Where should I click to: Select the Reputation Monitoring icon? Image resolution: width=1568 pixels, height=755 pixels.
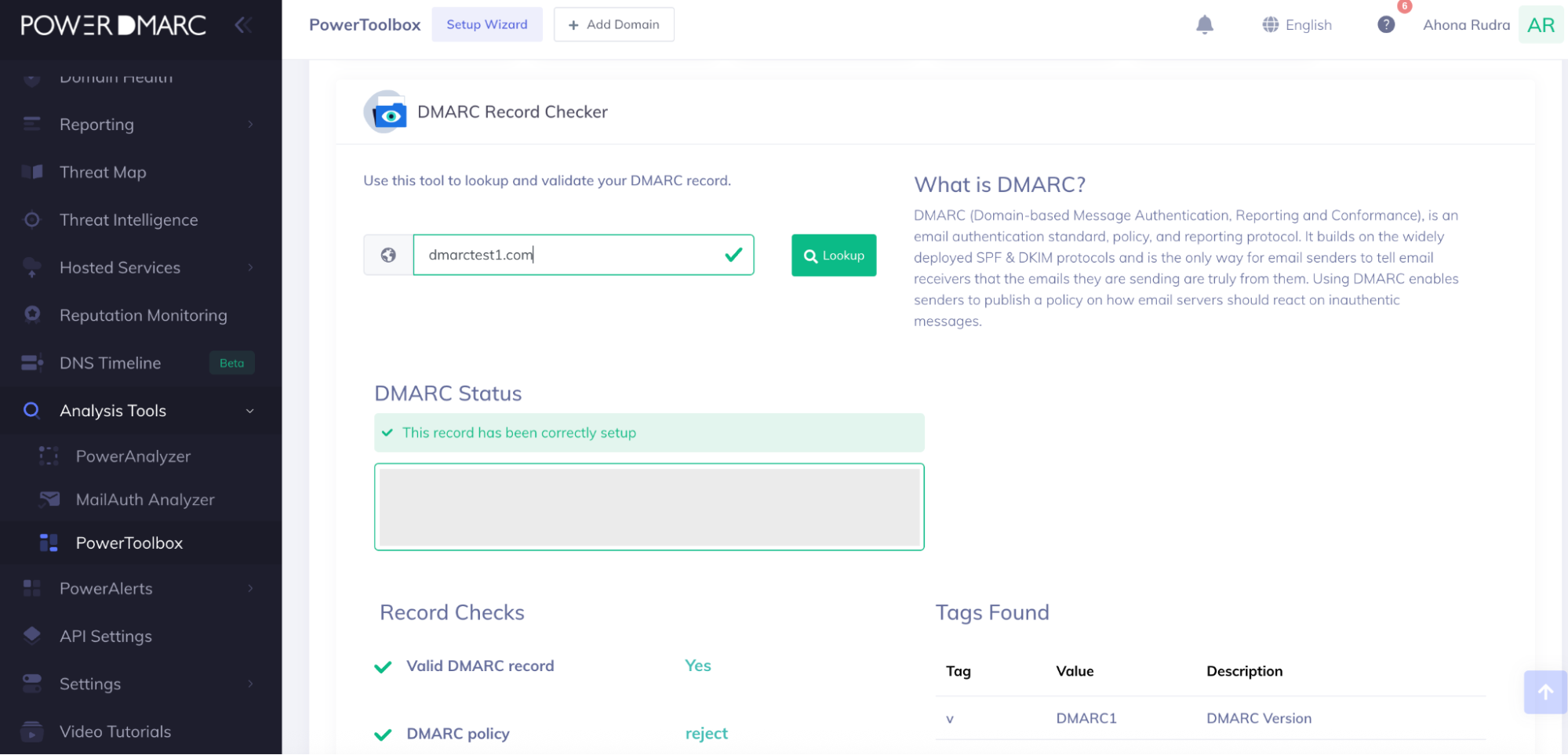(x=32, y=315)
